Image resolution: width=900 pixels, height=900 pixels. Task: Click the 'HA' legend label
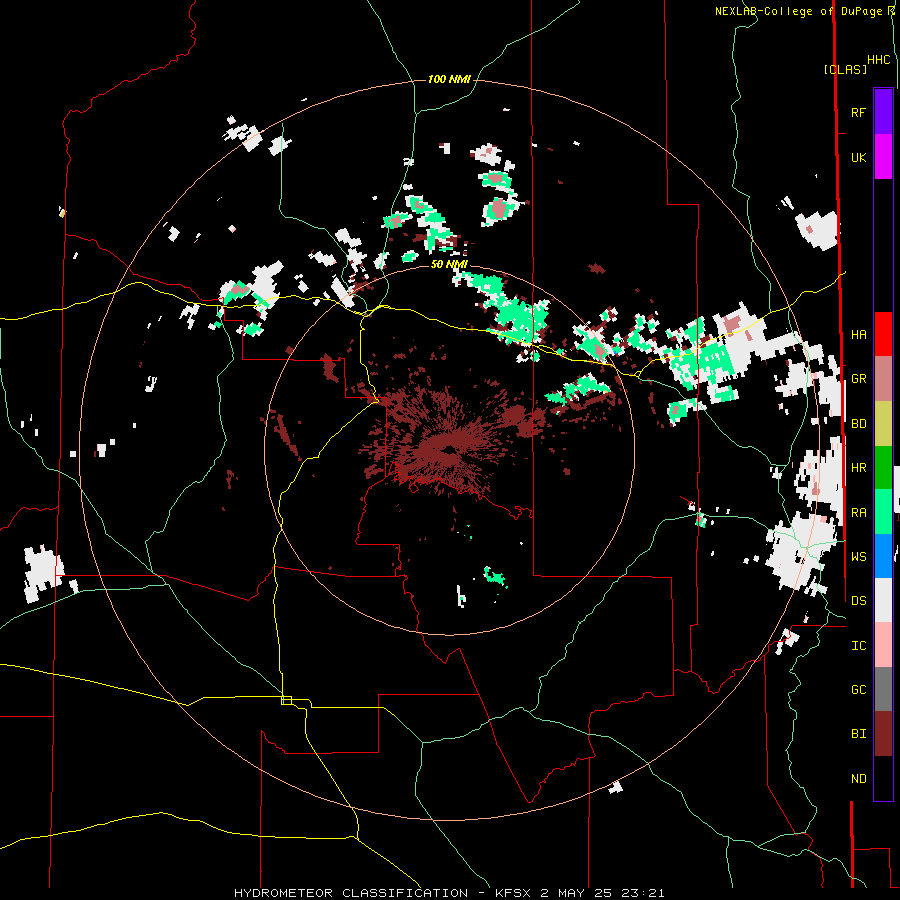(x=858, y=334)
